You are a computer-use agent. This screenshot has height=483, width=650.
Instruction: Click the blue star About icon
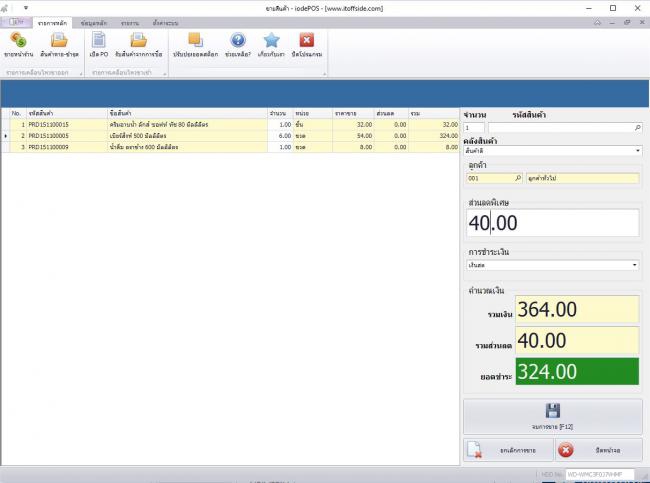click(x=271, y=40)
